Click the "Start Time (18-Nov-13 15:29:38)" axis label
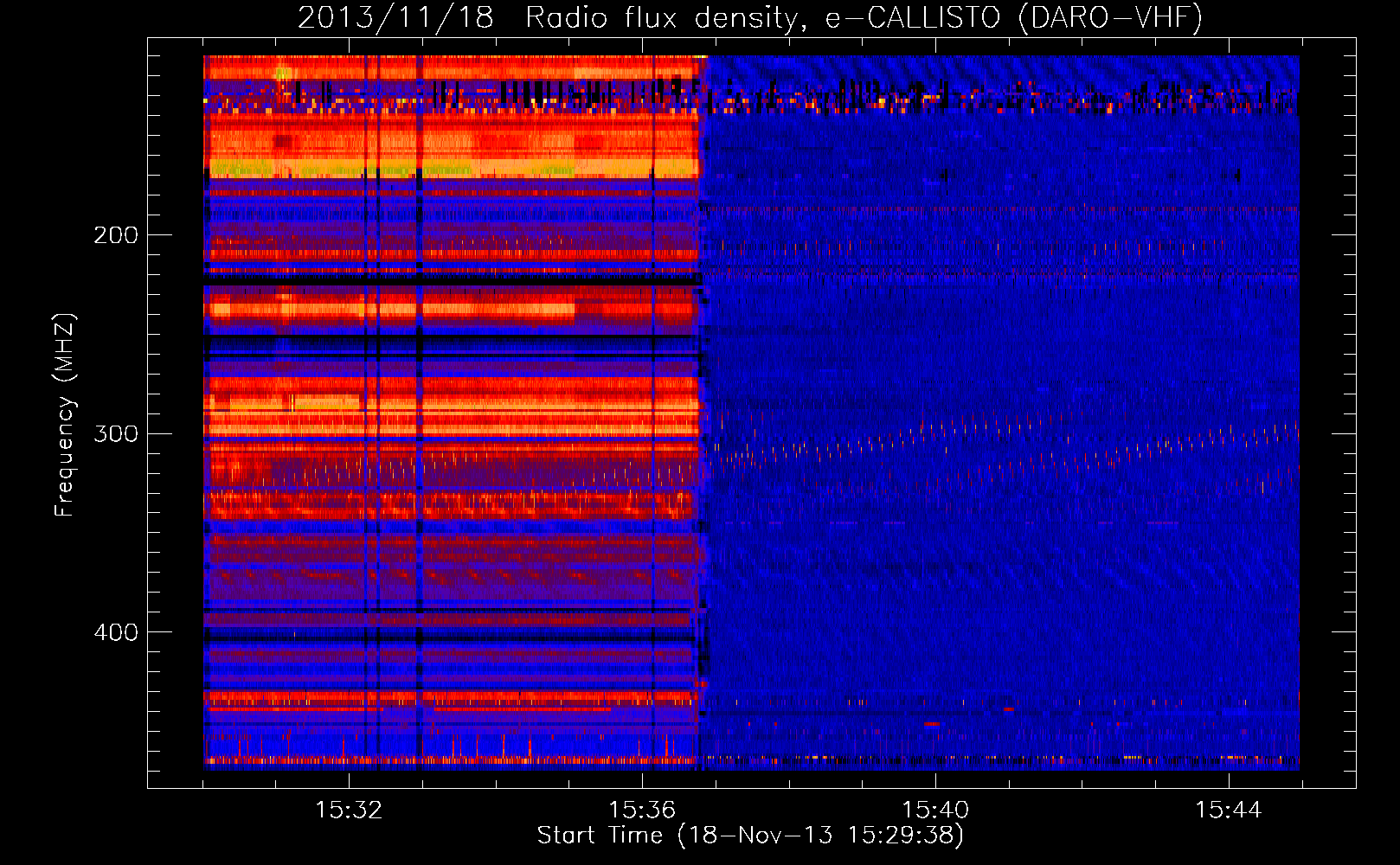This screenshot has width=1400, height=865. (750, 836)
